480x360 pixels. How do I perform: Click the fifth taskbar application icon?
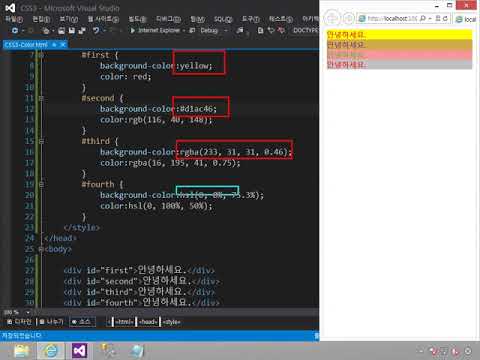pyautogui.click(x=137, y=351)
